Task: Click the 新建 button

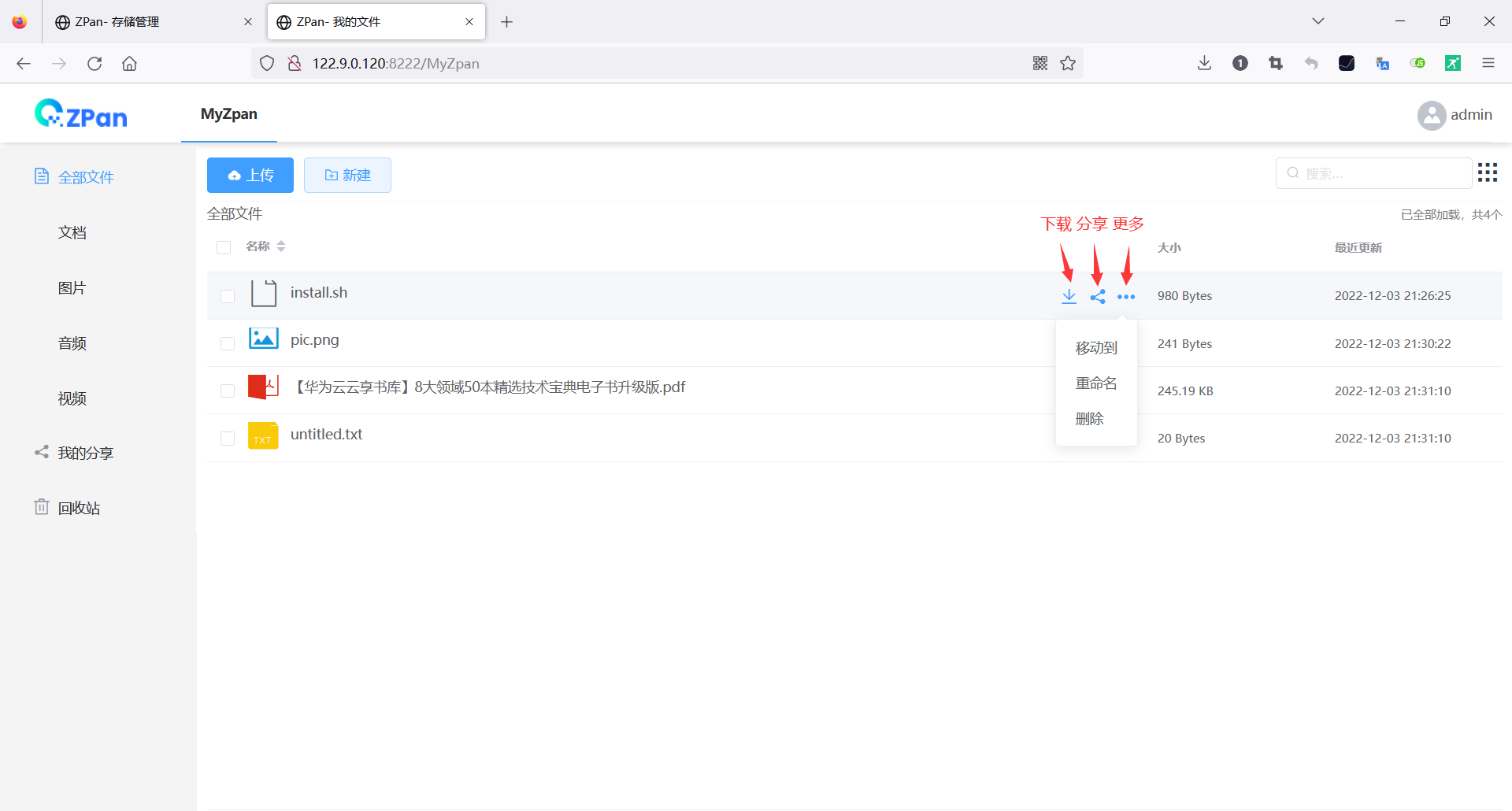Action: 347,175
